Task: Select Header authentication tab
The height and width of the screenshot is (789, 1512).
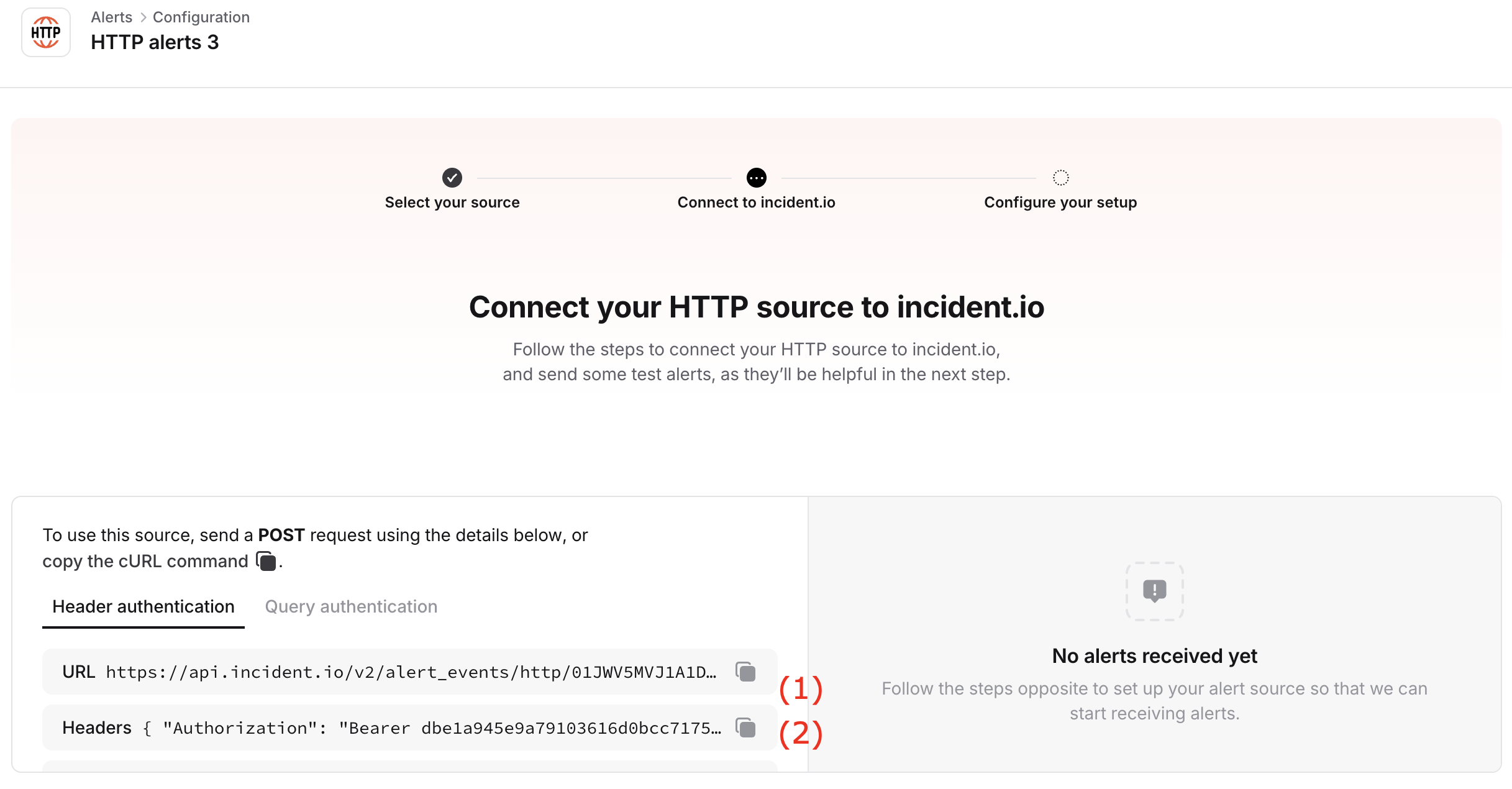Action: (x=143, y=606)
